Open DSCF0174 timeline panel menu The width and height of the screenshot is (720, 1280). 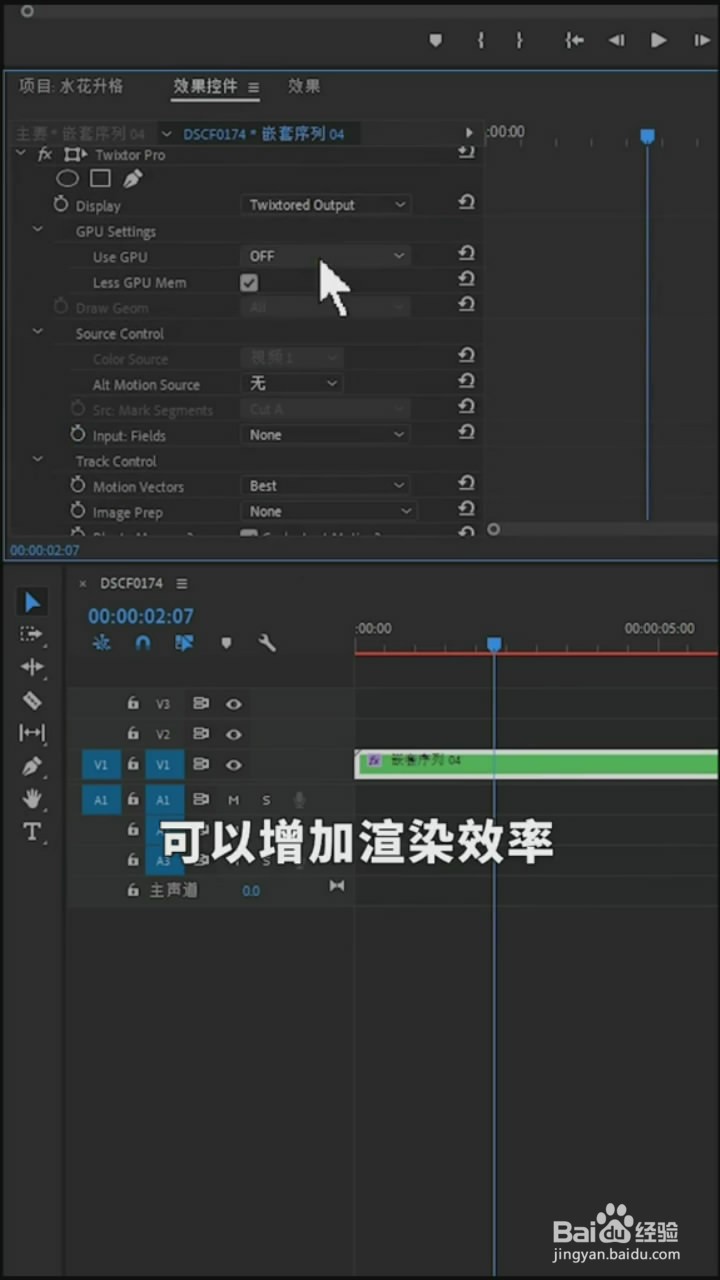pos(182,583)
